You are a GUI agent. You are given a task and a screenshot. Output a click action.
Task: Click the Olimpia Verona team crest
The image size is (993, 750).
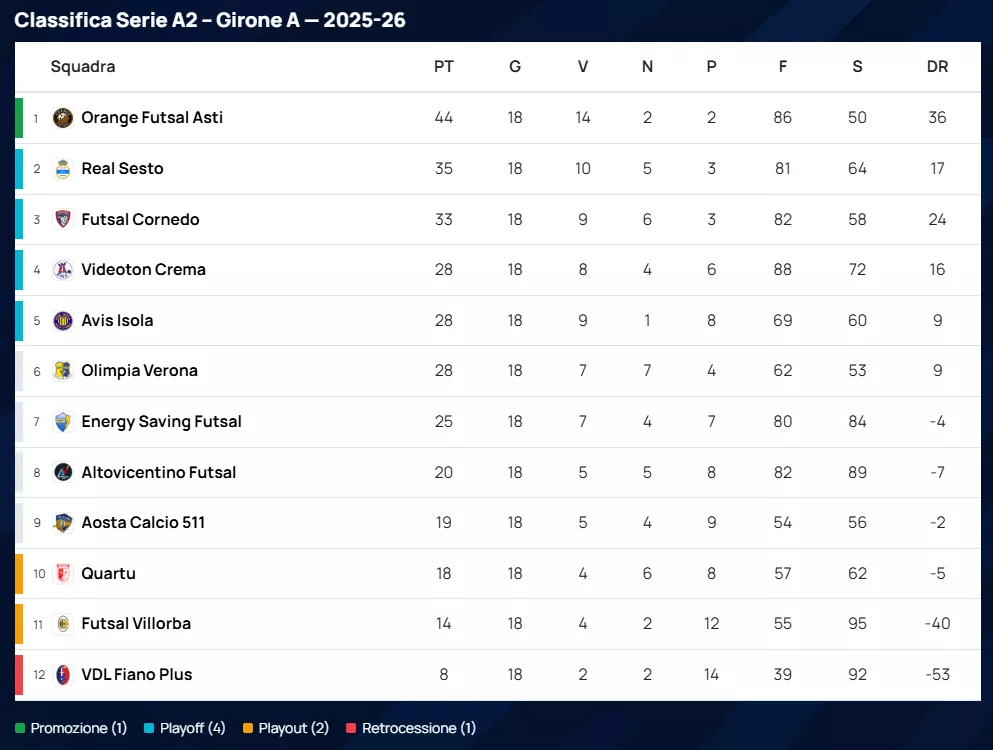63,371
